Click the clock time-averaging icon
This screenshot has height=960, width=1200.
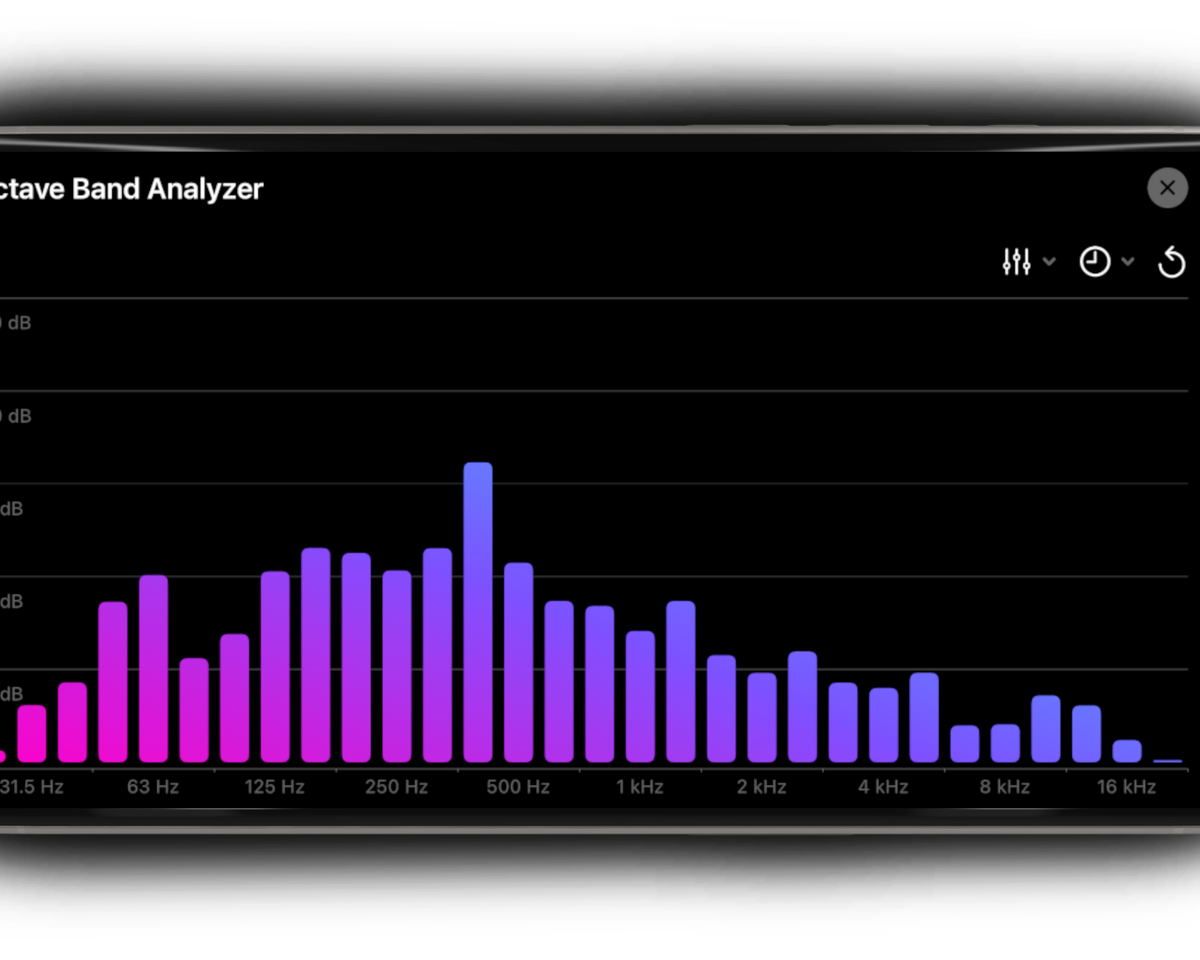[1095, 262]
